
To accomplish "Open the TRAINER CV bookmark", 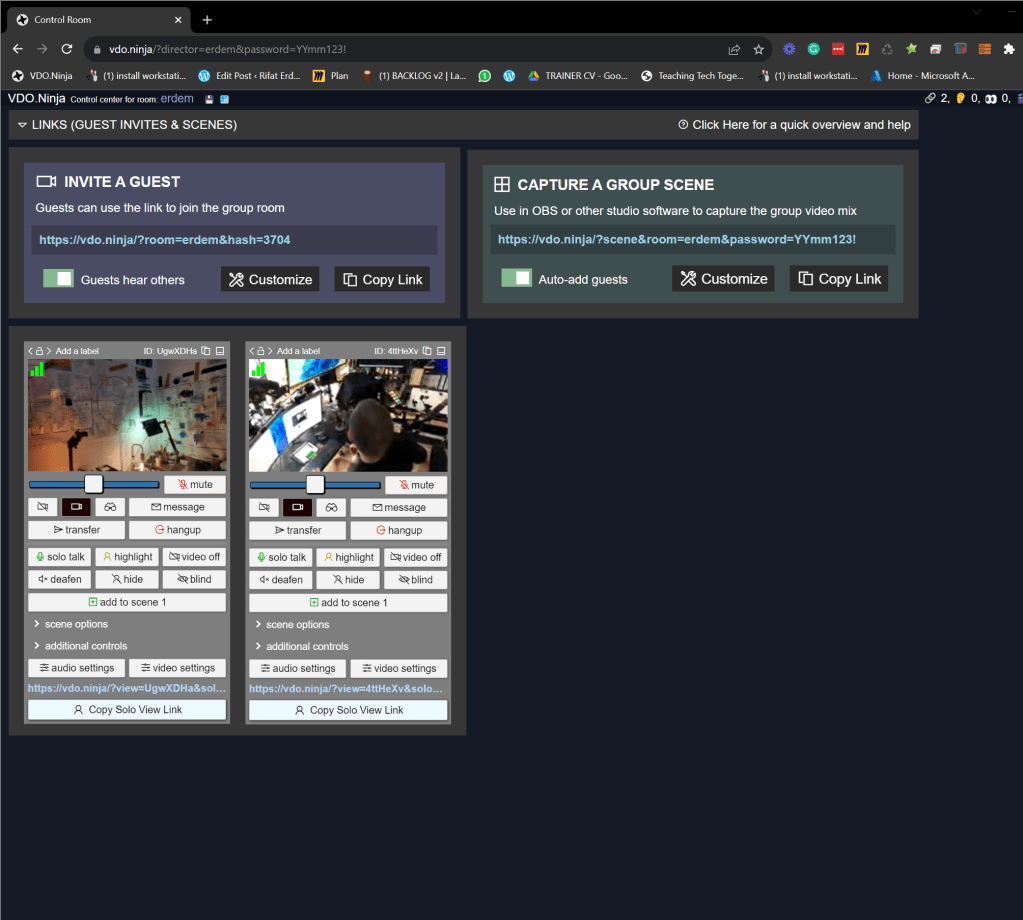I will point(578,76).
